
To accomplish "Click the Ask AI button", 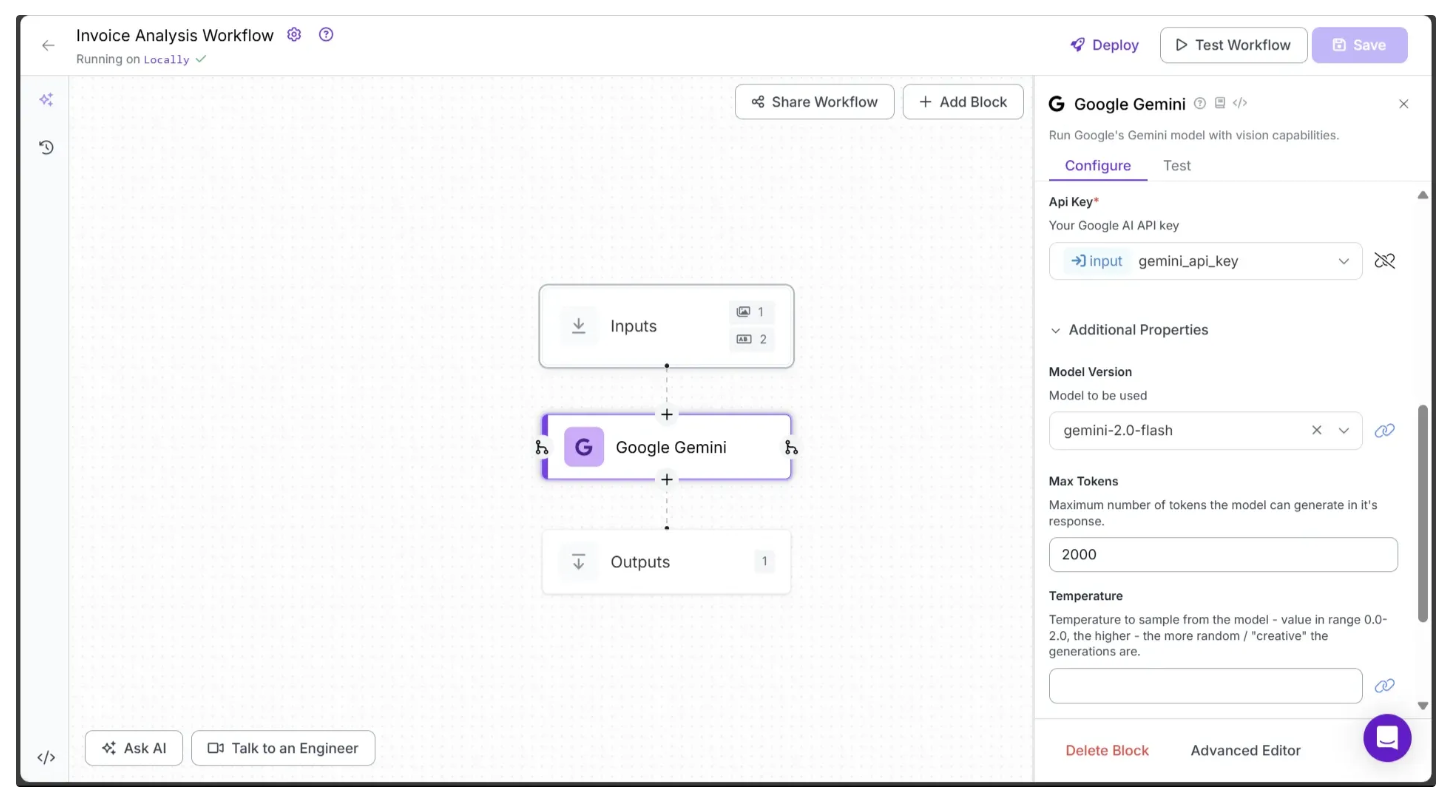I will pos(134,748).
